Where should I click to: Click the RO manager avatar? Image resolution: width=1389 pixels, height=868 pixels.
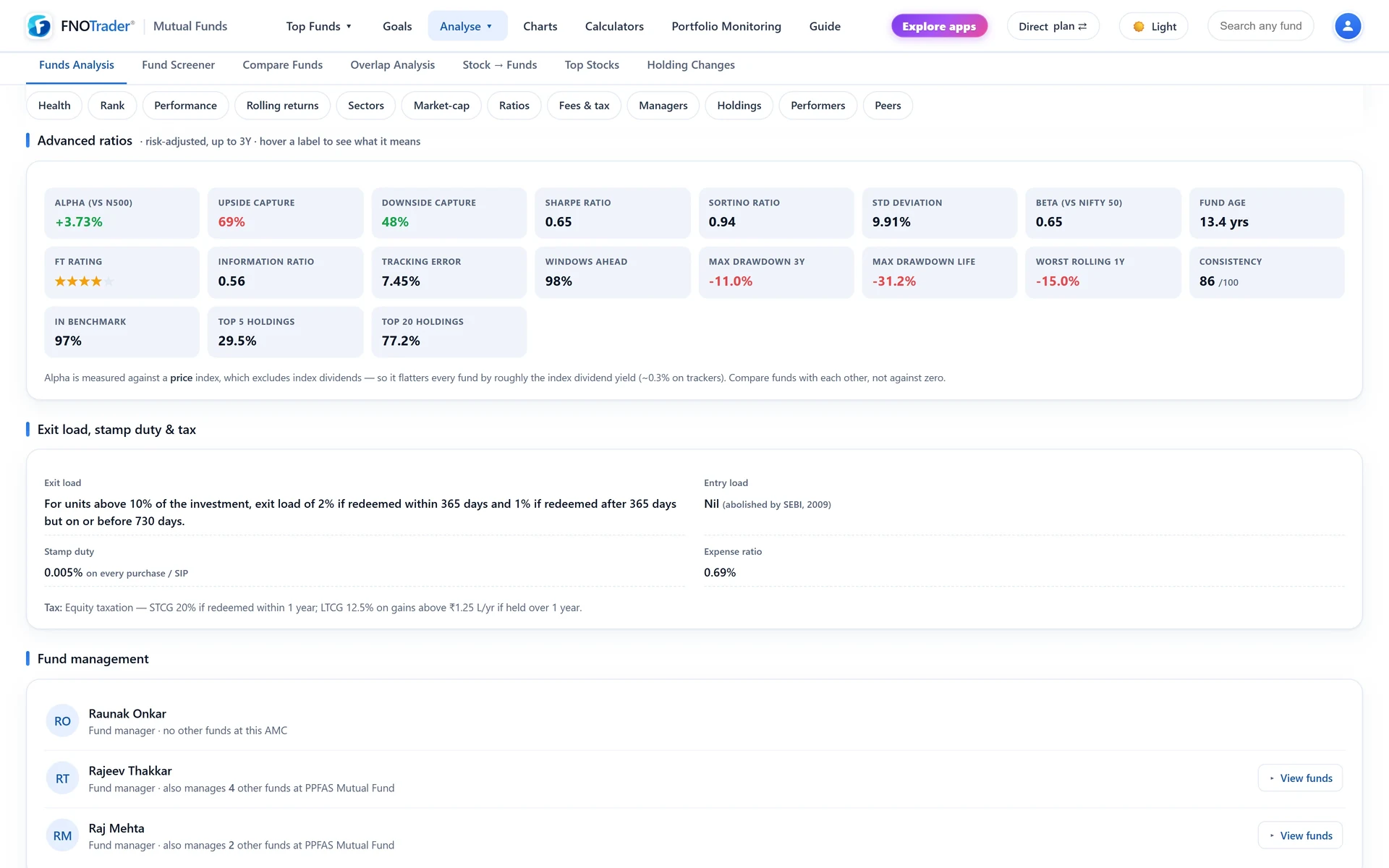pos(62,721)
